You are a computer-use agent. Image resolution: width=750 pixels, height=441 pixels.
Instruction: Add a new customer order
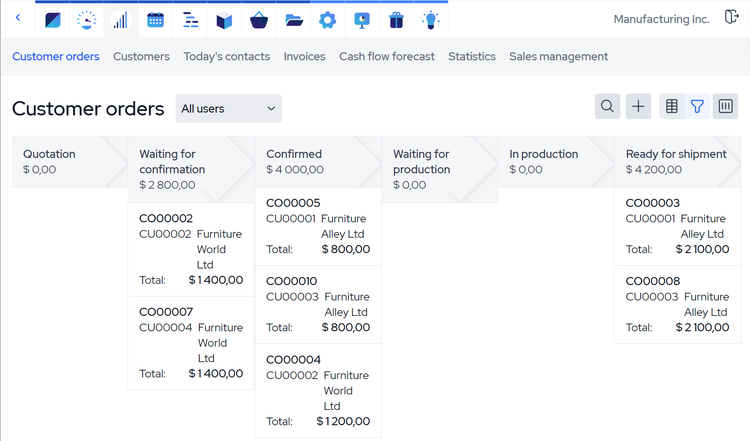coord(638,106)
